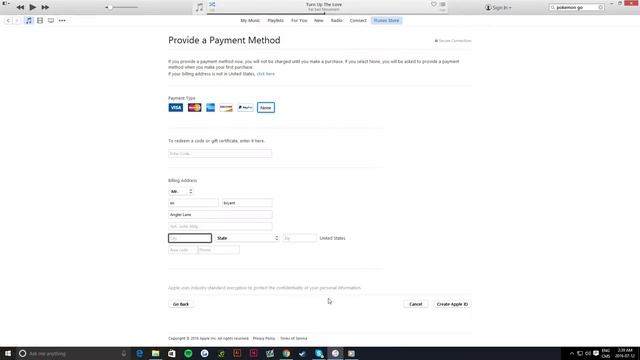Switch to the Playlists tab
This screenshot has width=640, height=360.
(x=276, y=20)
